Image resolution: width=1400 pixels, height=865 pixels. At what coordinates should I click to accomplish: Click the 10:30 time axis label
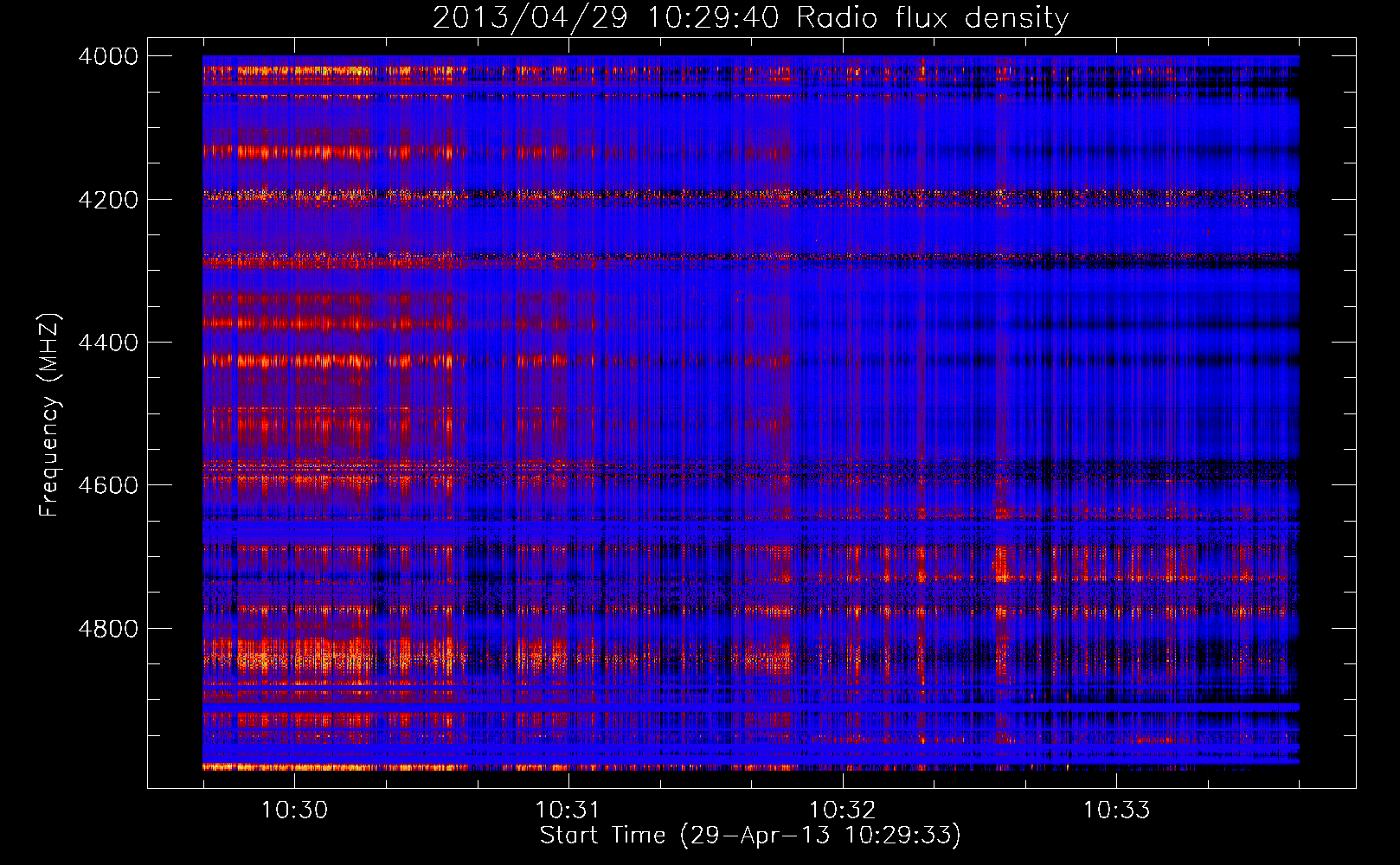click(294, 810)
